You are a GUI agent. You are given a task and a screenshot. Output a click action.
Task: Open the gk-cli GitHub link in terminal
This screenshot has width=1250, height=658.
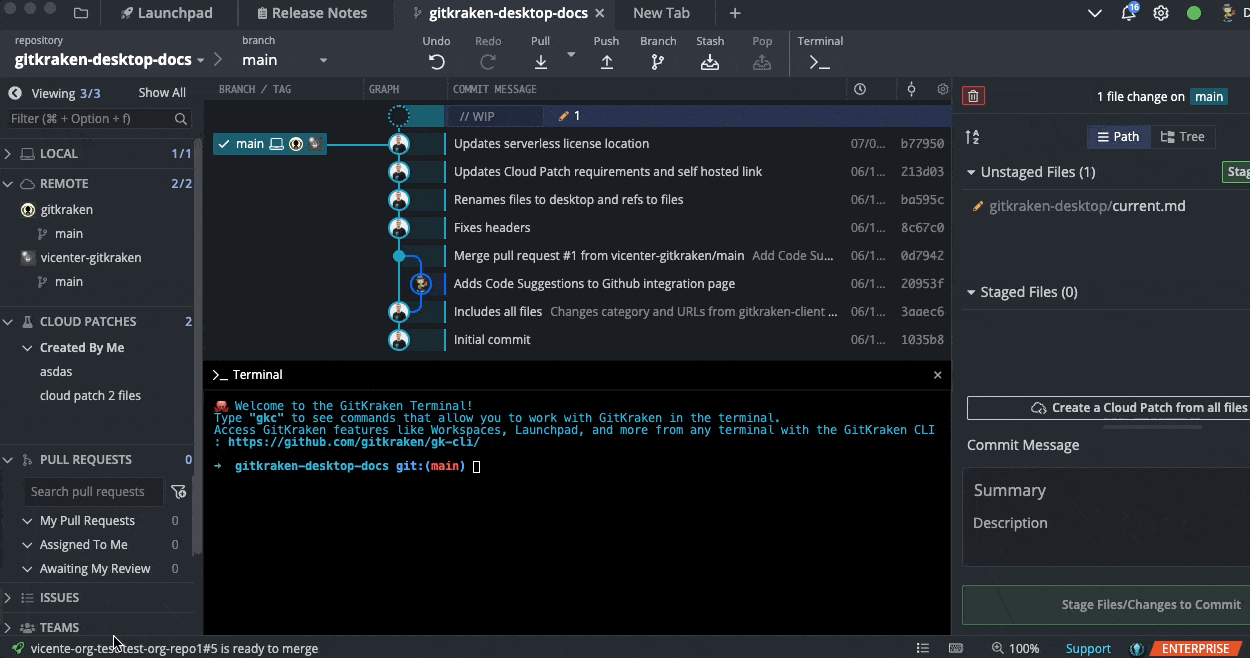354,442
